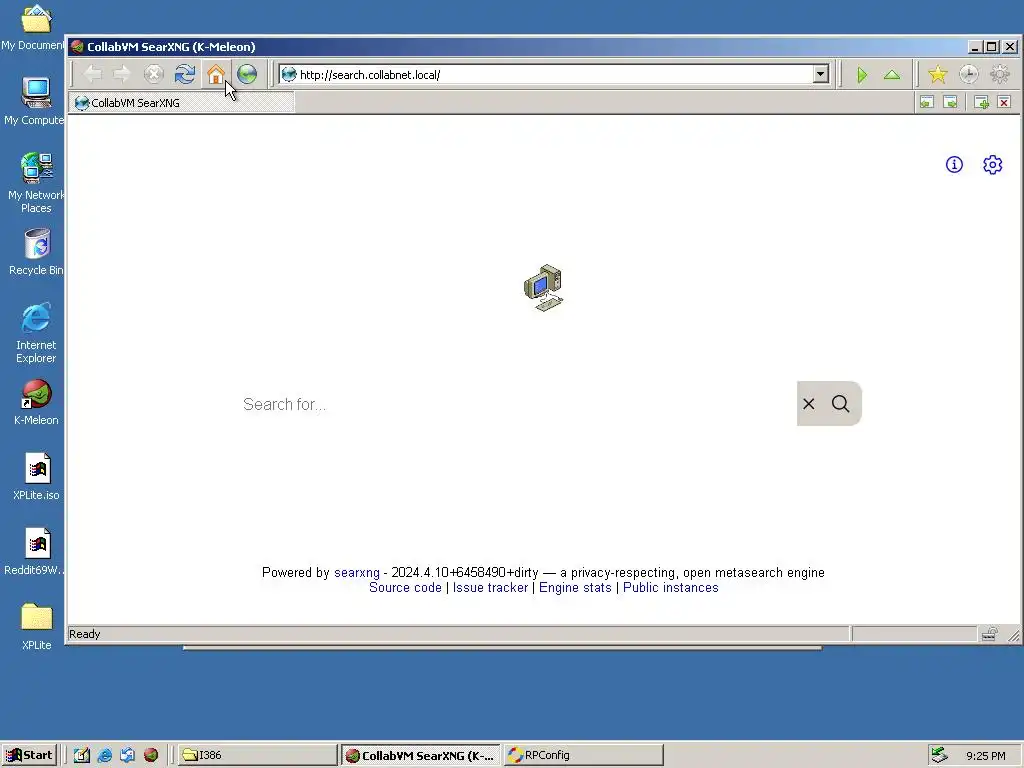Click into the 'Search for...' input box
Screen dimensions: 1024x768
click(x=516, y=404)
